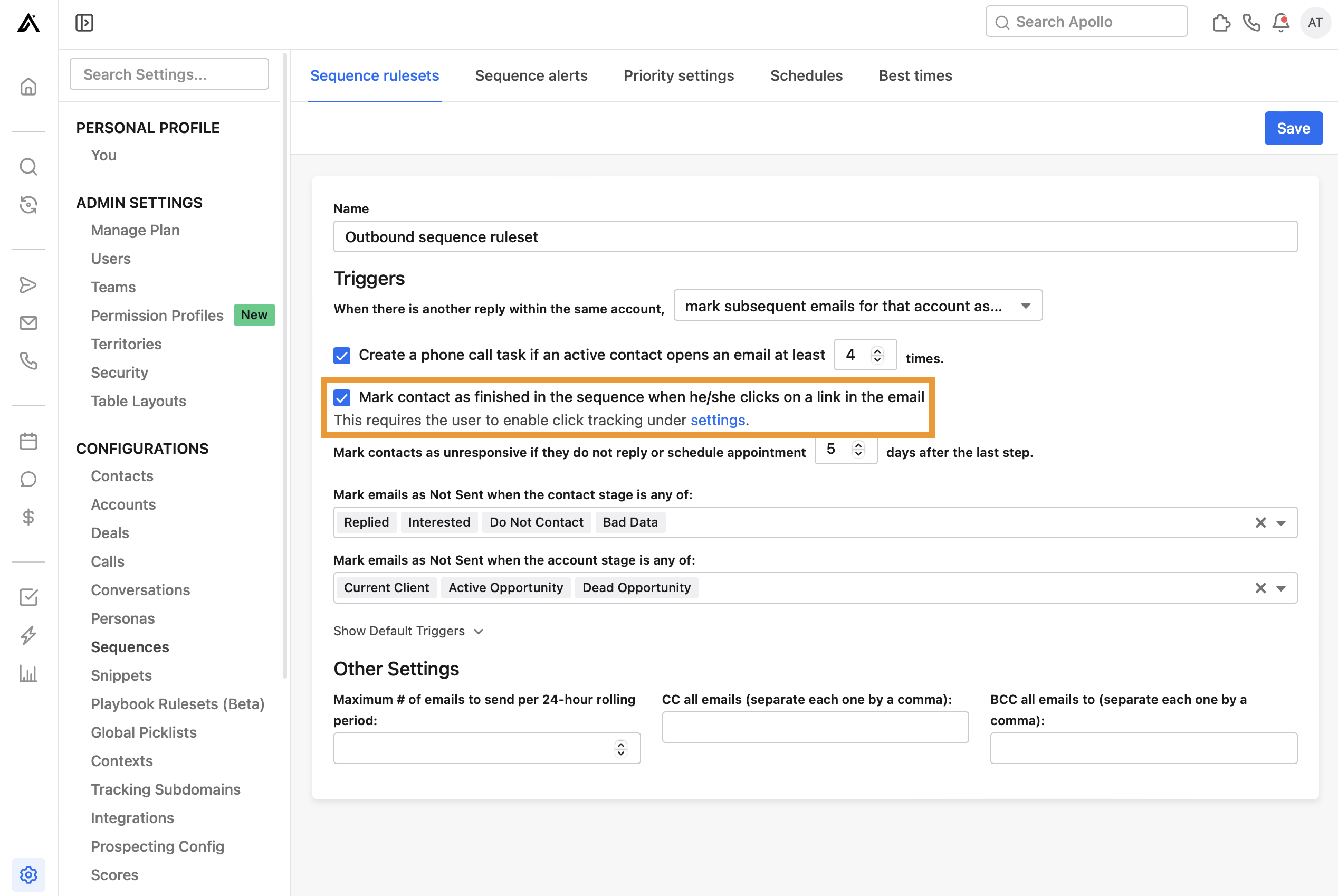Click the Settings gear icon in left rail
The image size is (1338, 896).
click(28, 875)
